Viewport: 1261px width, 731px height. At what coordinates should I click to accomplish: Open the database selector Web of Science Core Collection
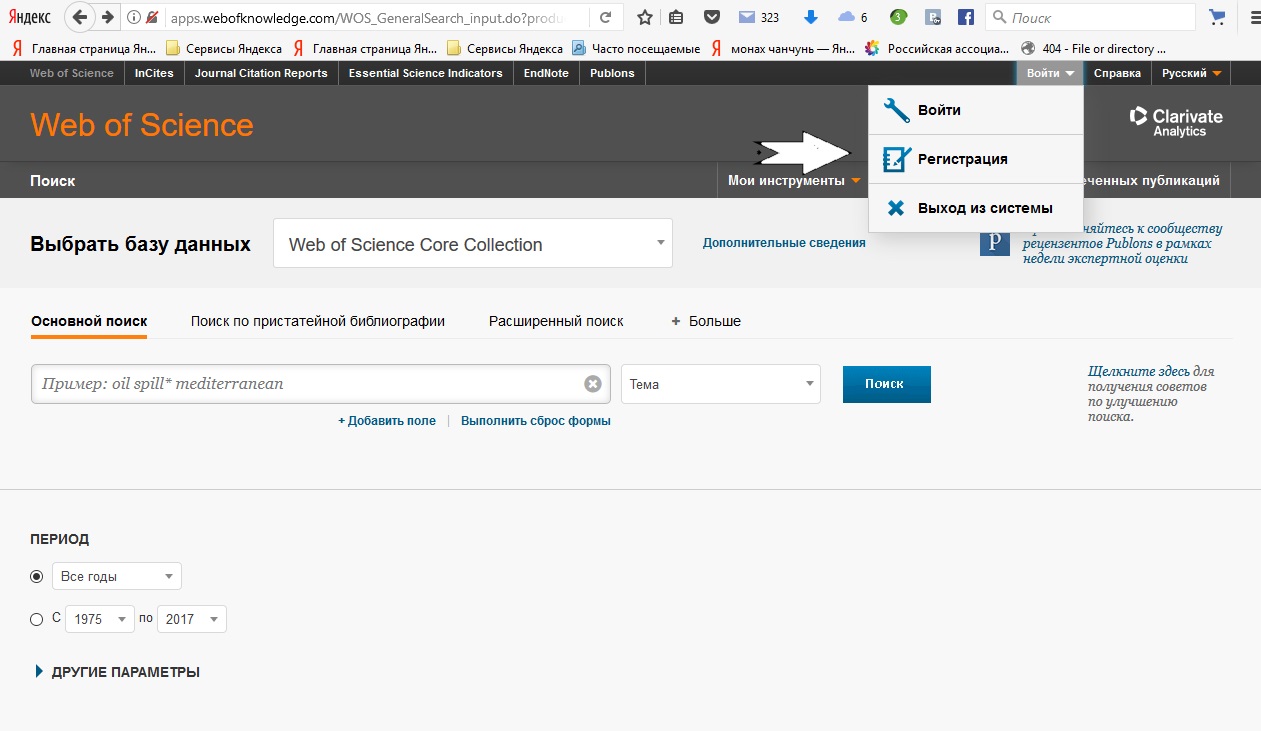tap(473, 244)
